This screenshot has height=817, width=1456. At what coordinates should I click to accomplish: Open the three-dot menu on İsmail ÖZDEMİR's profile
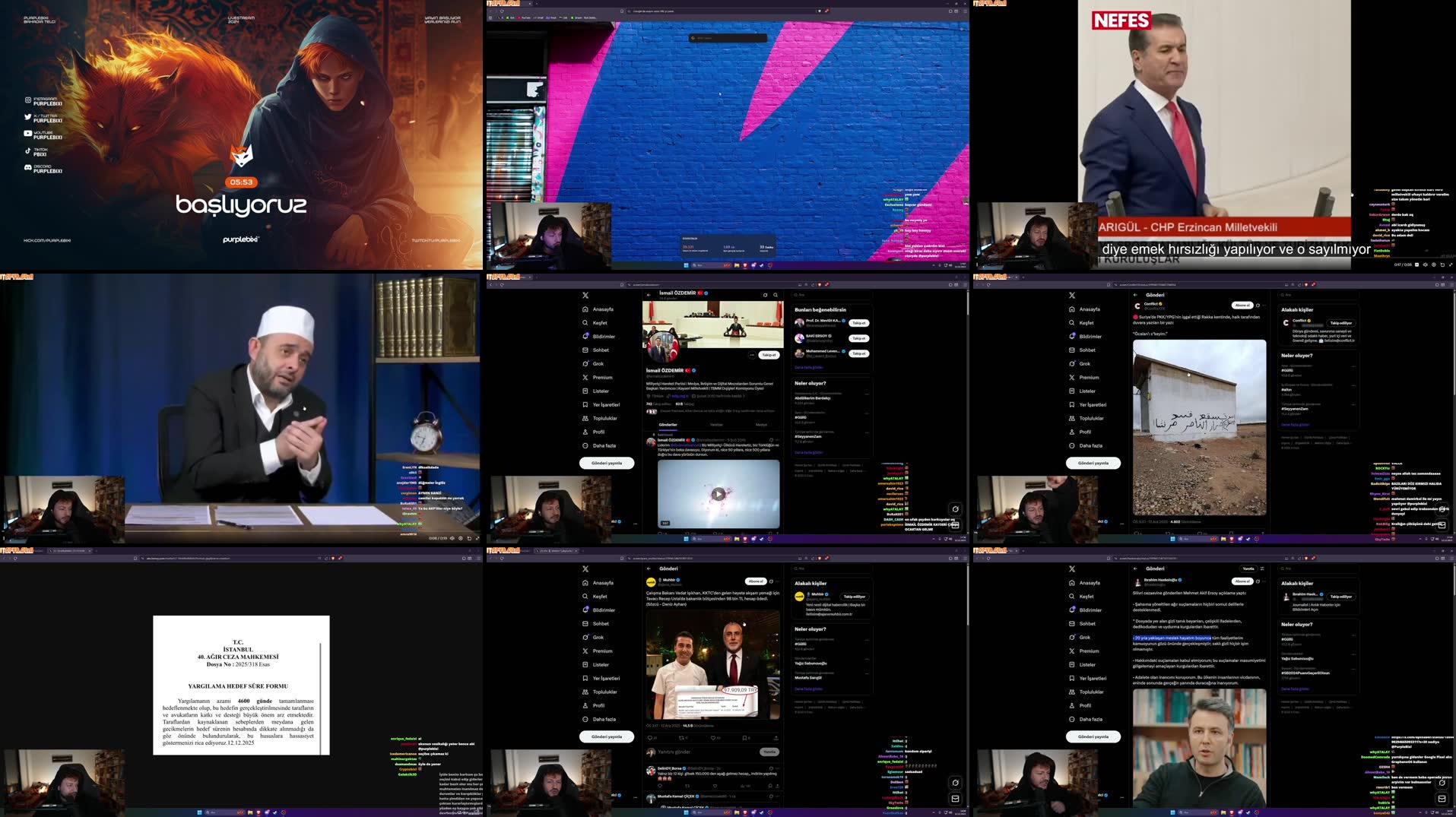(x=753, y=355)
